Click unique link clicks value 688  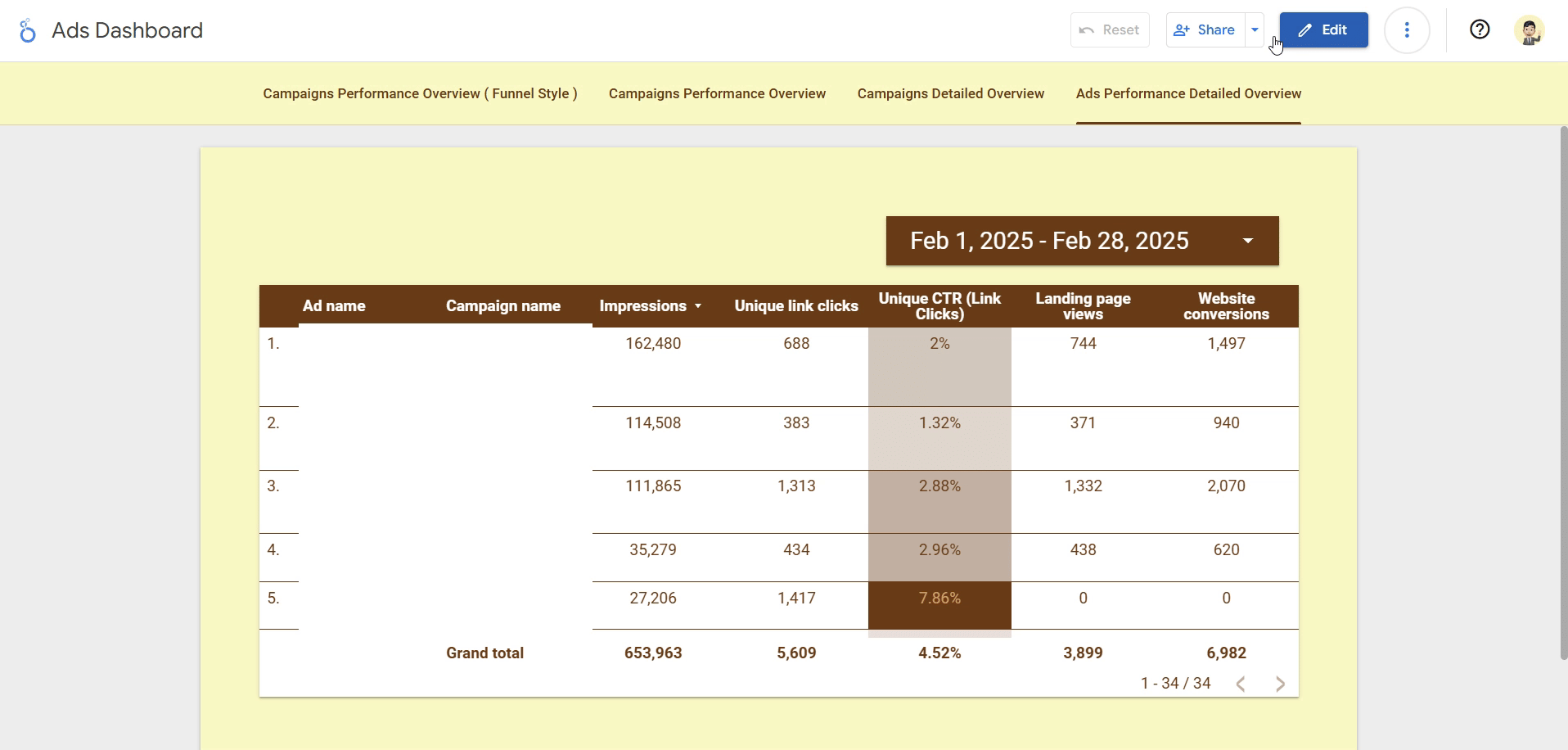point(796,344)
